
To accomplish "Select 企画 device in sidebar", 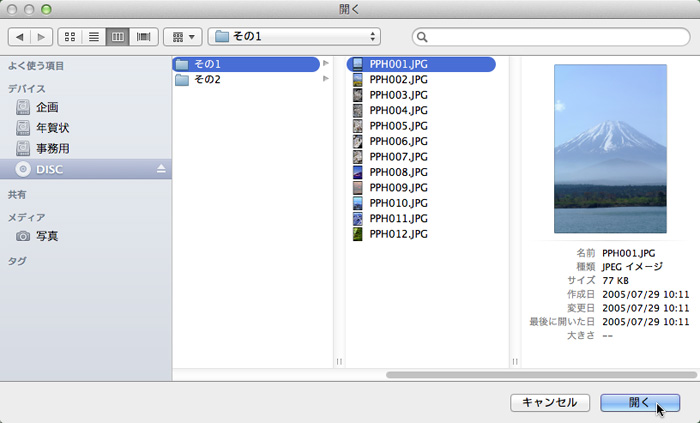I will [x=47, y=107].
